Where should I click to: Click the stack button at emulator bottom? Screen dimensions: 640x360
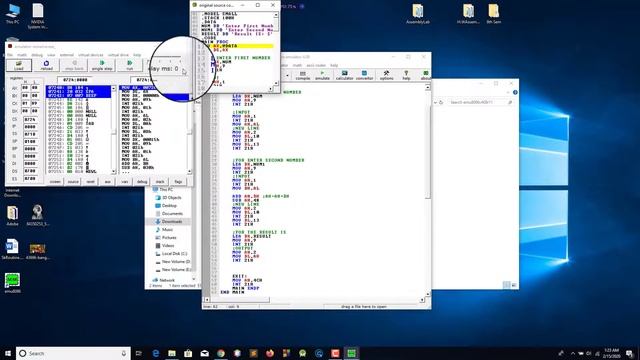coord(160,182)
